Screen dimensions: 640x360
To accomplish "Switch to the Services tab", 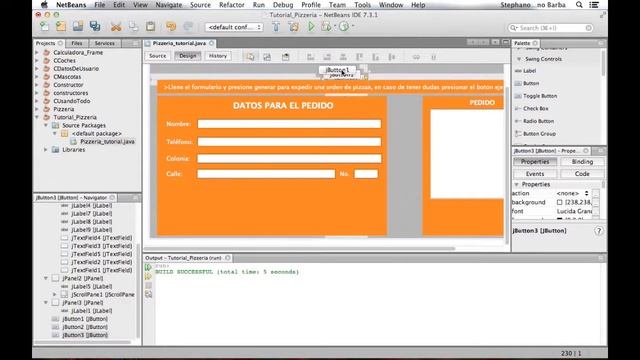I will tap(104, 43).
